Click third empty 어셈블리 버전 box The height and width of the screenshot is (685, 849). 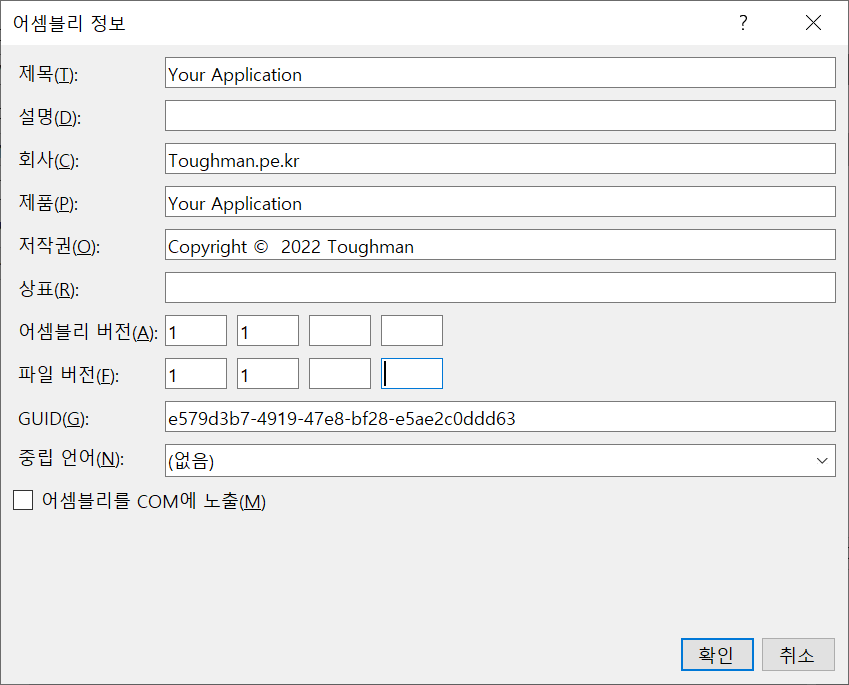point(340,331)
